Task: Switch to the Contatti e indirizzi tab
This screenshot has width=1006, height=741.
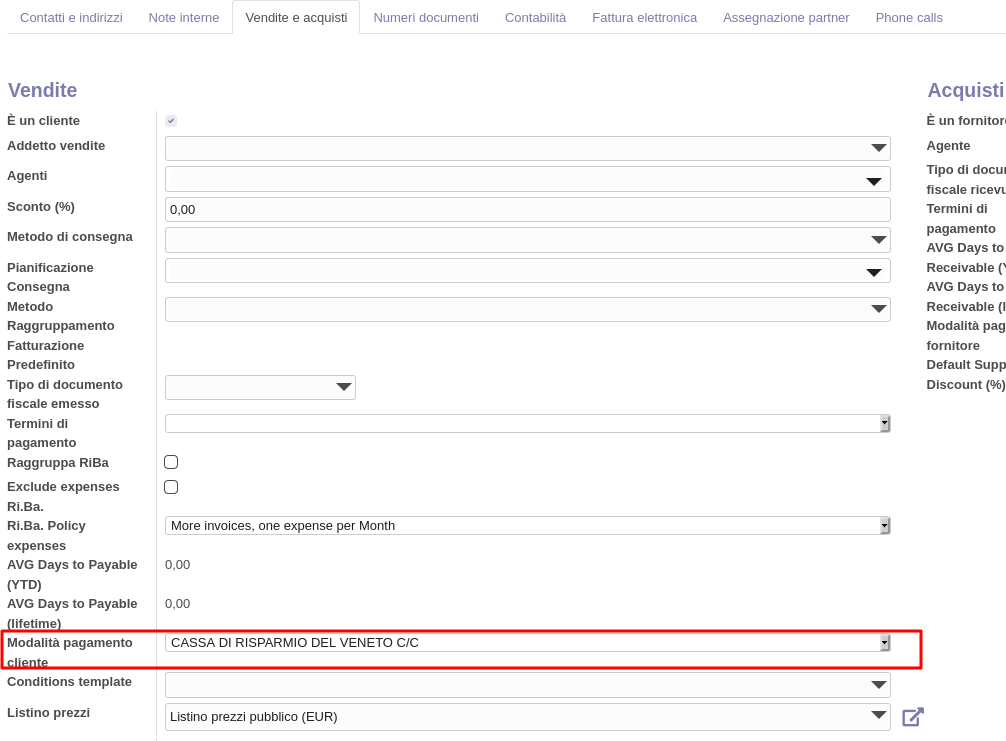Action: pos(71,18)
